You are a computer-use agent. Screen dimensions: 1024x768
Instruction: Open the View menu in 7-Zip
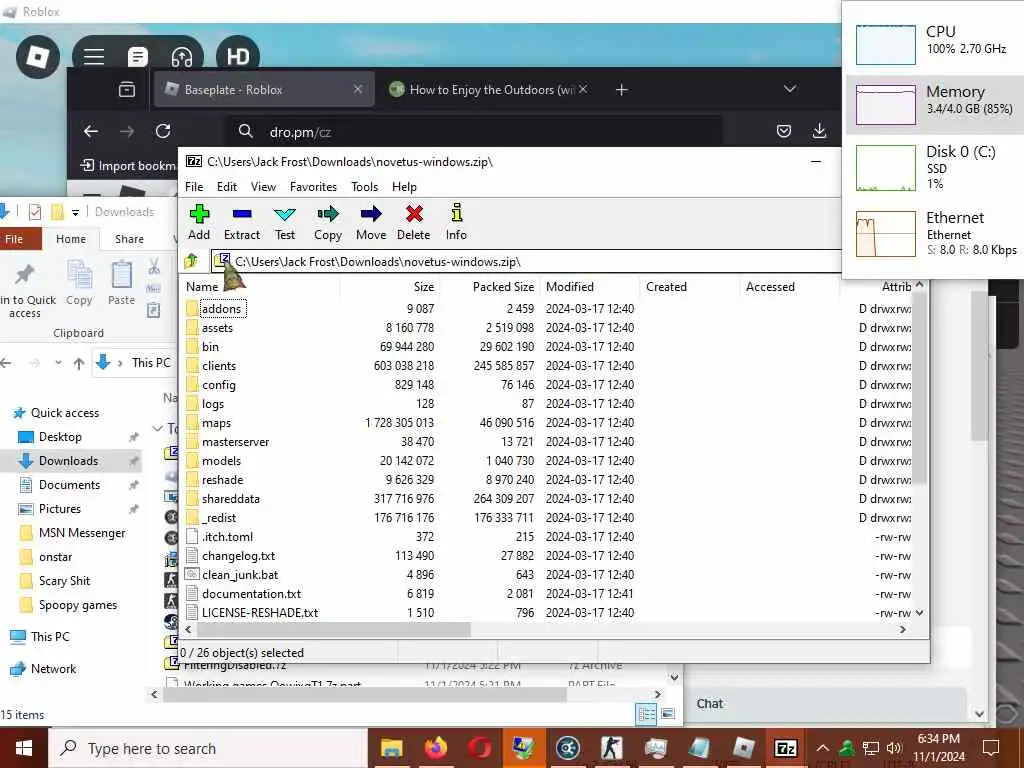click(x=263, y=187)
